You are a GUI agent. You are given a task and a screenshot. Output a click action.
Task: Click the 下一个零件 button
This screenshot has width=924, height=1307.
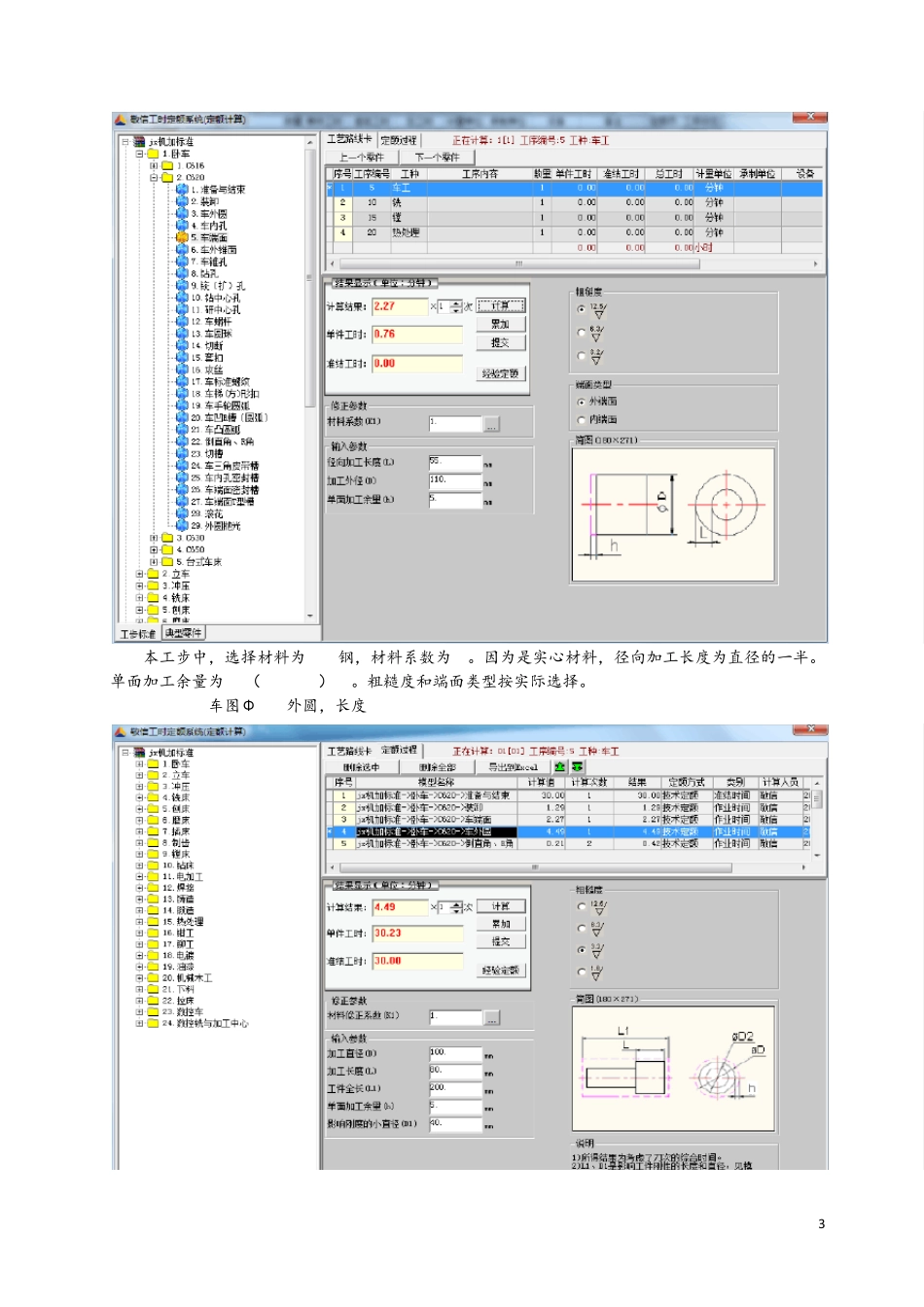[x=437, y=157]
